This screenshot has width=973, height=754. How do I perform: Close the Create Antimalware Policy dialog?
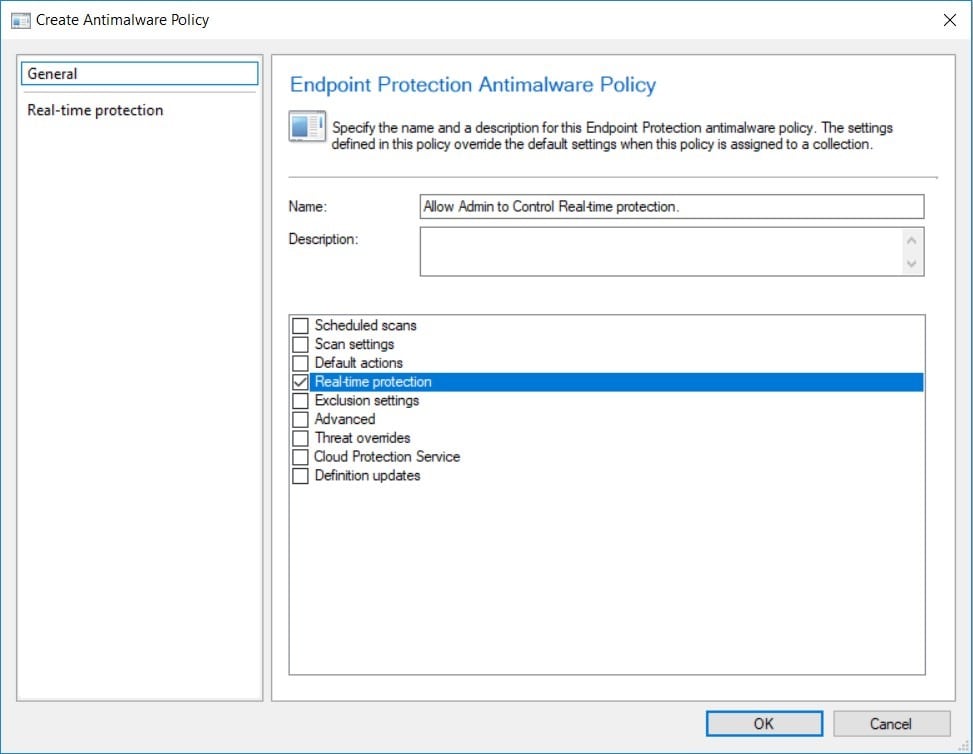pos(949,20)
